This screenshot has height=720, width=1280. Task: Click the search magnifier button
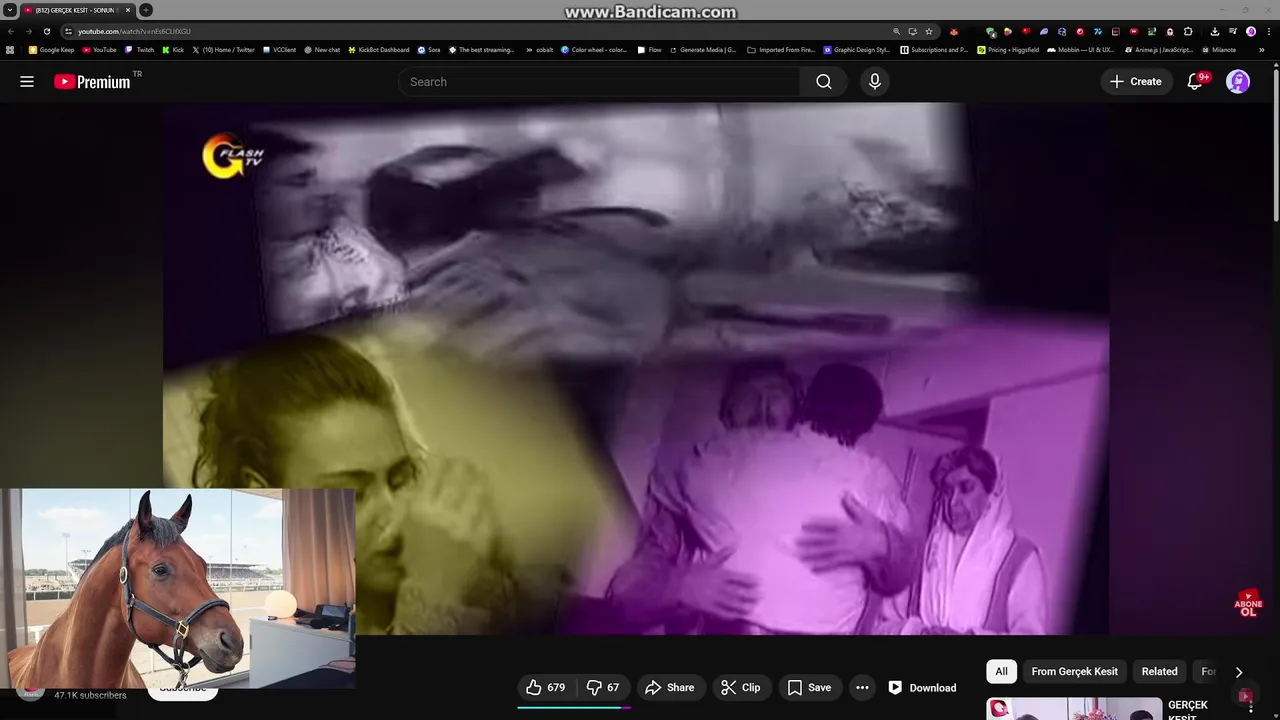[x=823, y=82]
